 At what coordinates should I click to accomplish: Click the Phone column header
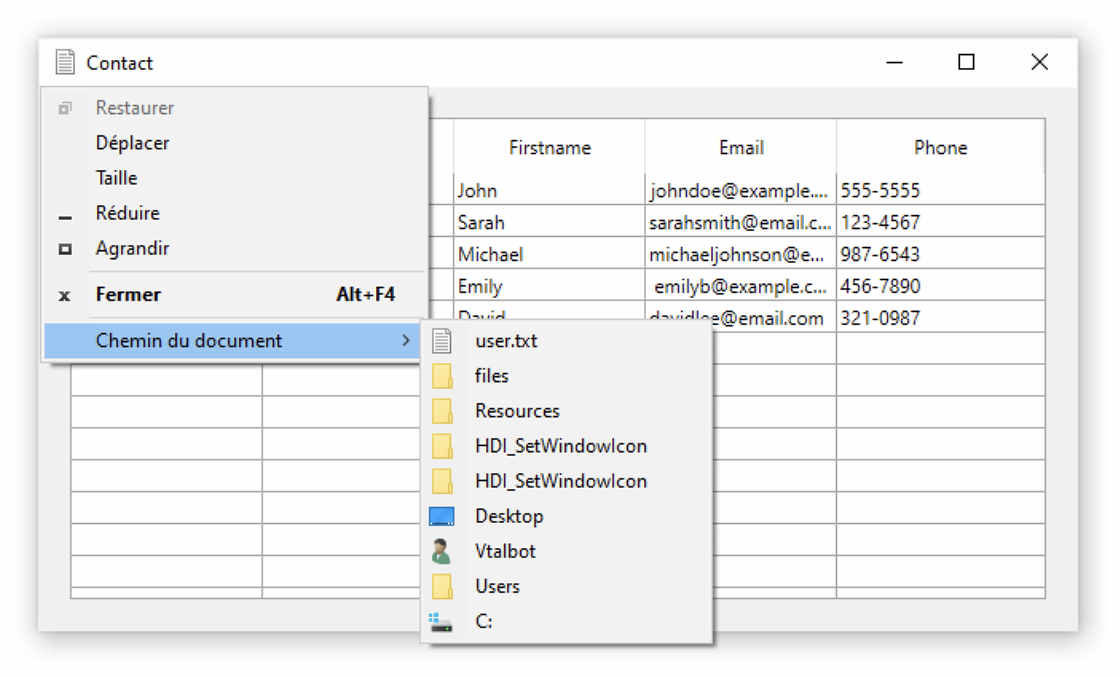coord(940,148)
